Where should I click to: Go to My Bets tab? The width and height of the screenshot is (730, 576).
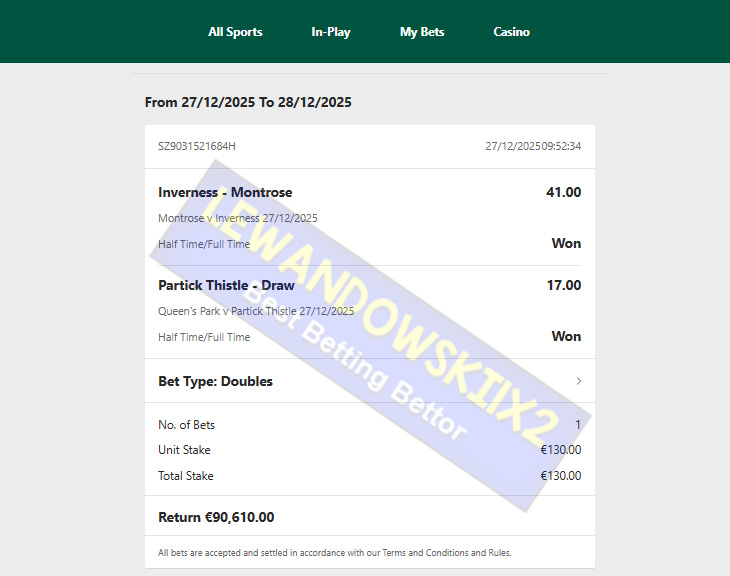click(x=422, y=32)
